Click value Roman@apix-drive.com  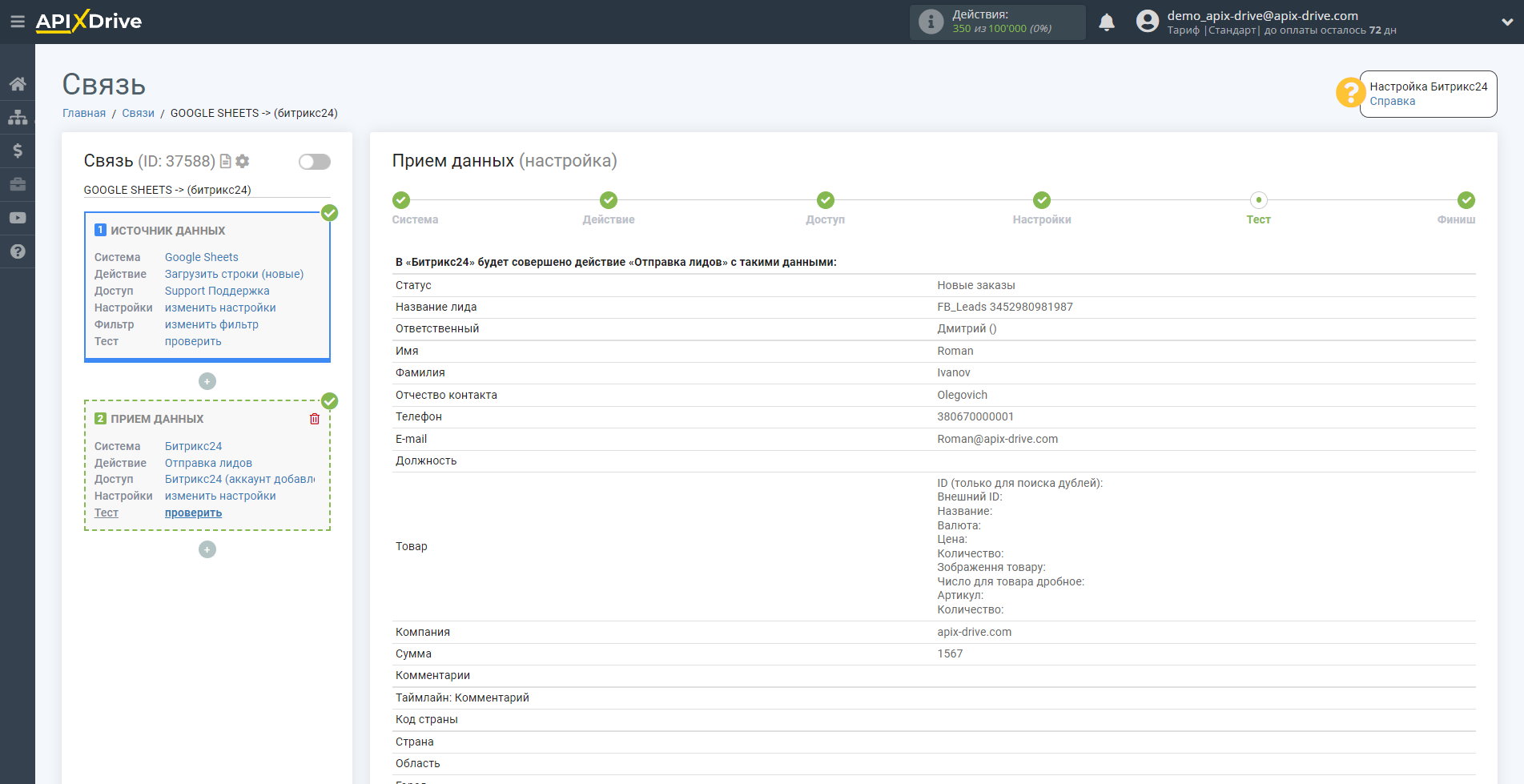(997, 439)
